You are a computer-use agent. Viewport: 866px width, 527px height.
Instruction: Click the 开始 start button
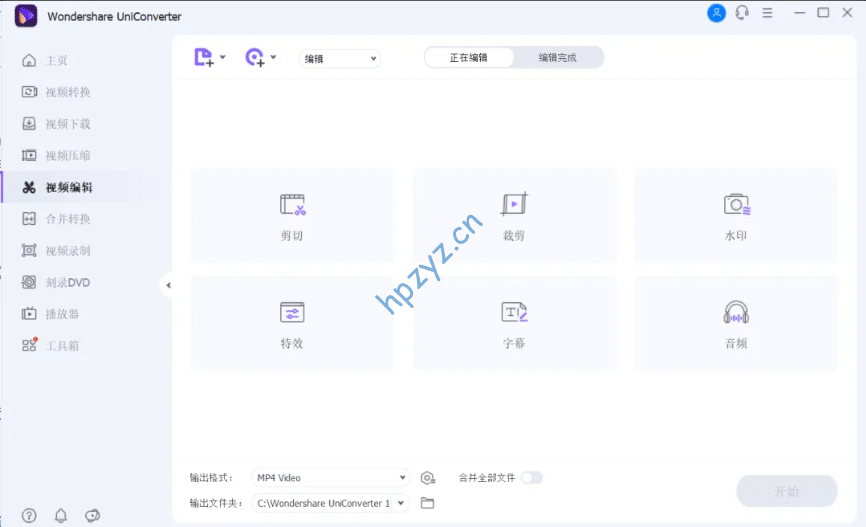[786, 491]
